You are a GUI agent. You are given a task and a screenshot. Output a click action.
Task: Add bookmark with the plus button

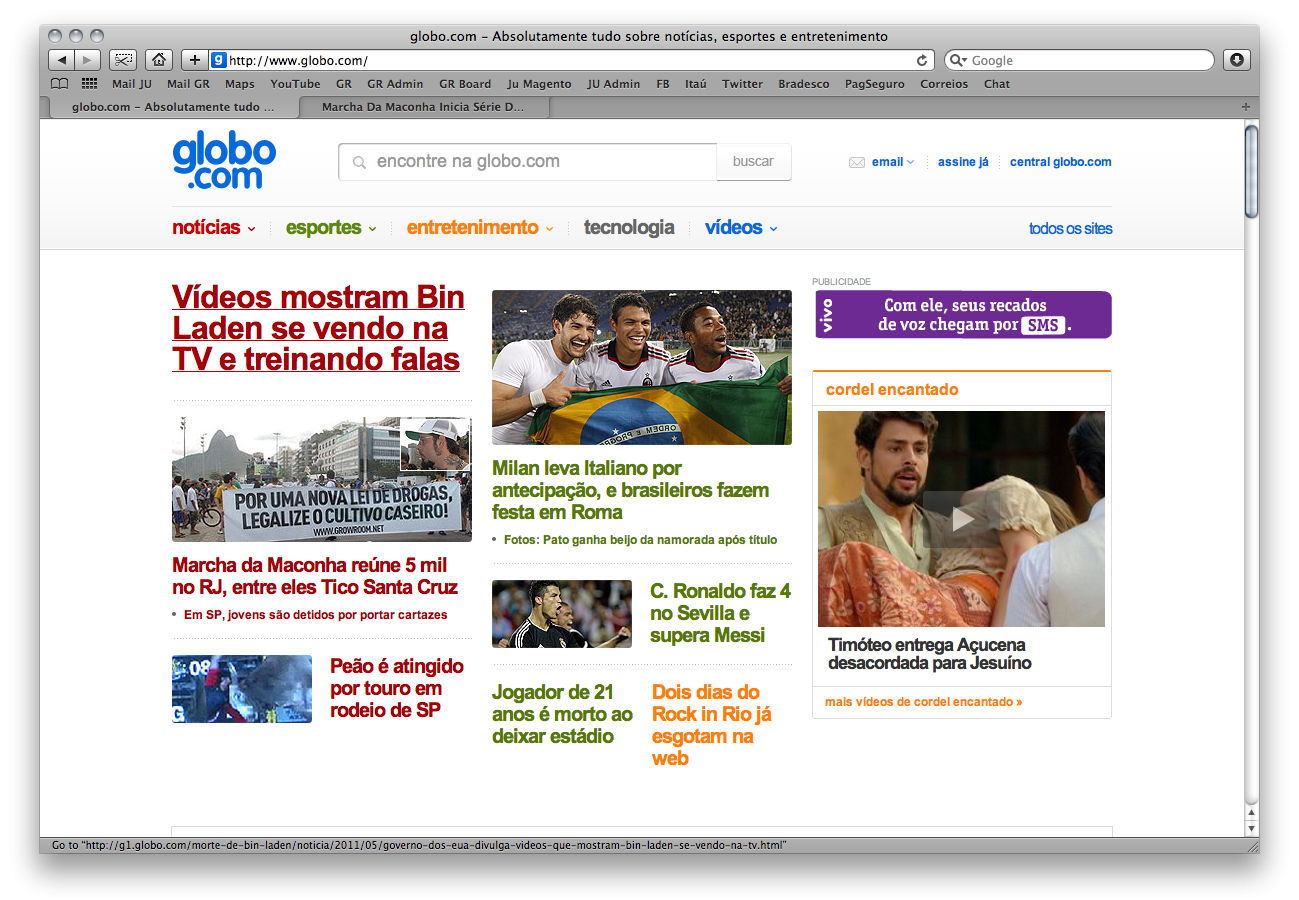[194, 60]
